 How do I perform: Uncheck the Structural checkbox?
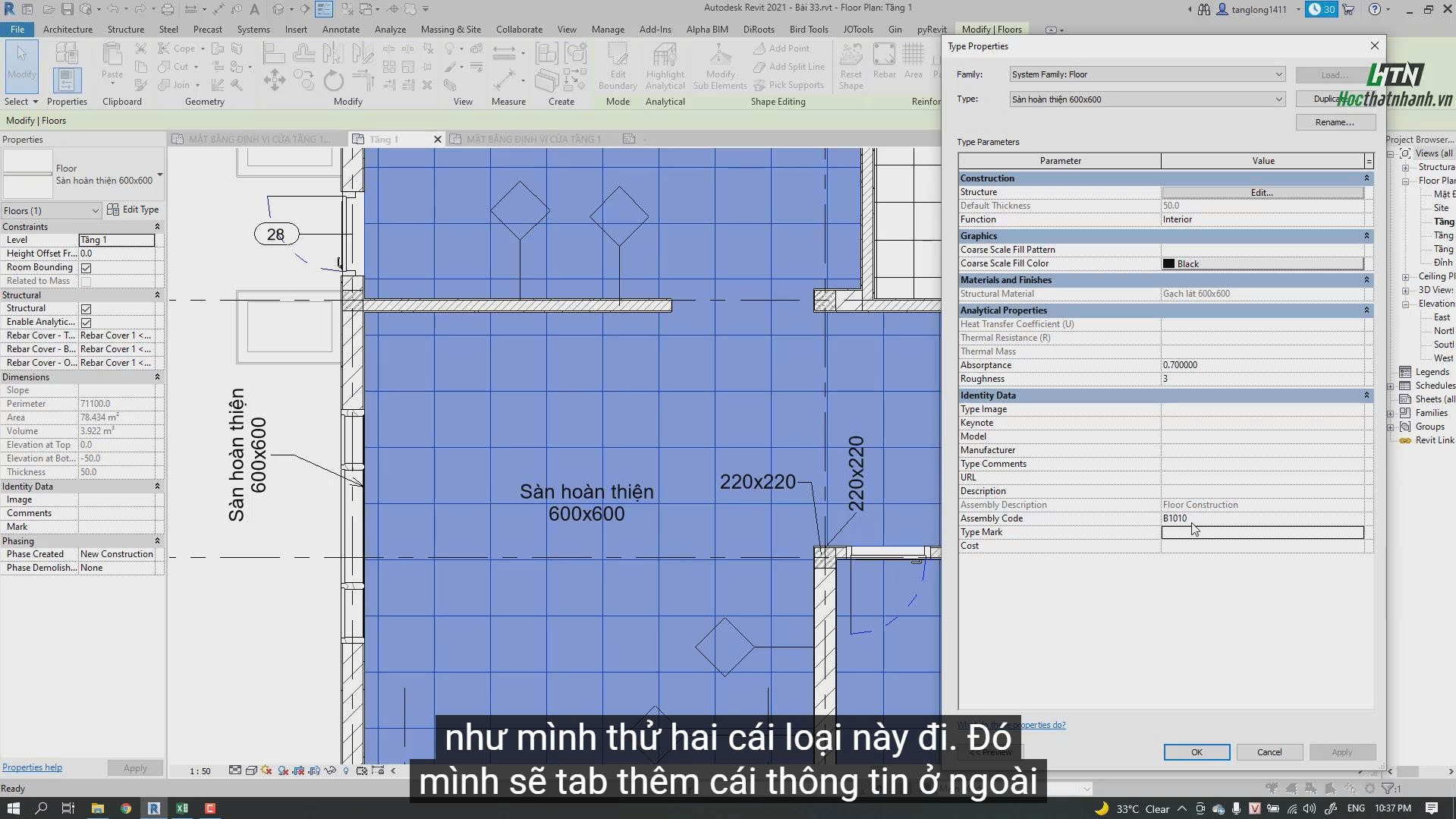click(86, 309)
